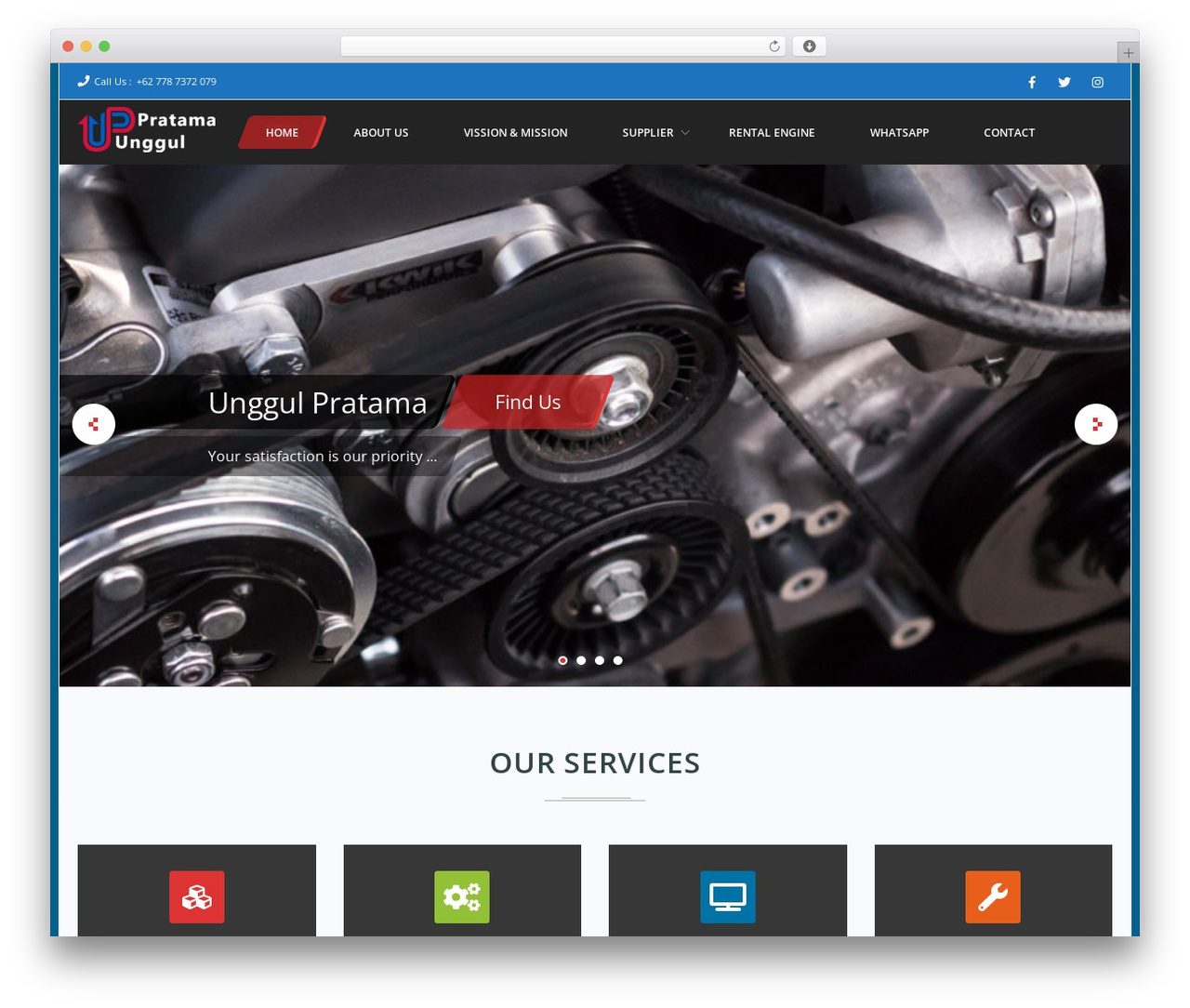Click the browser download icon
The height and width of the screenshot is (1008, 1190).
click(809, 46)
